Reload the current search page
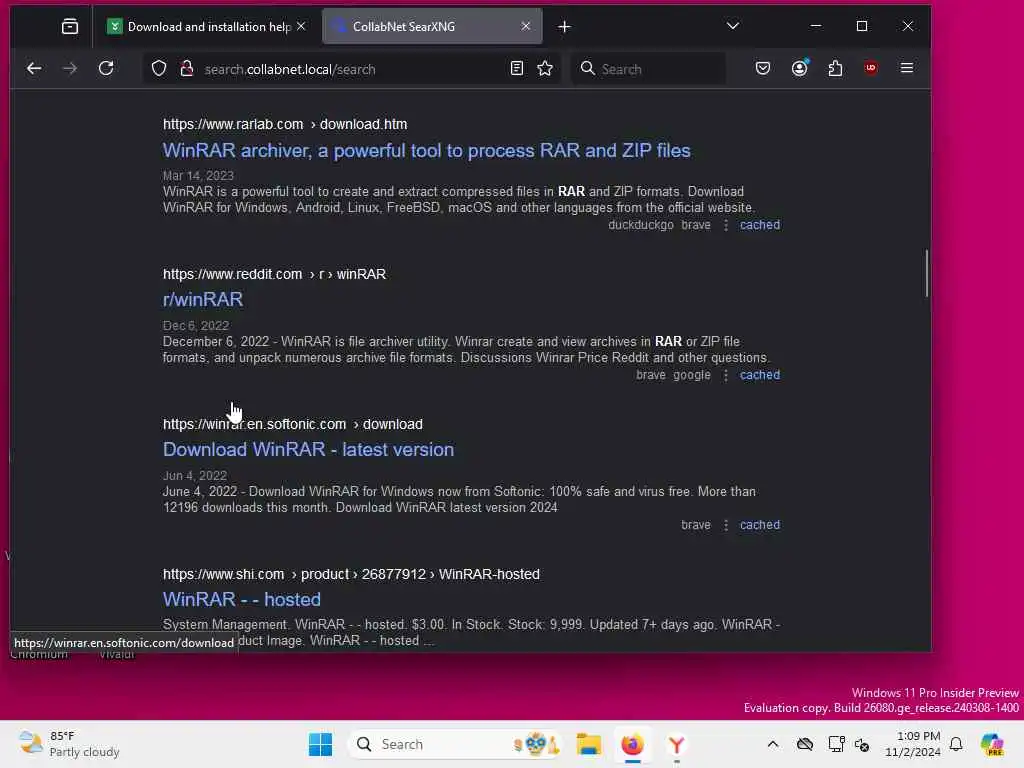 click(x=106, y=69)
